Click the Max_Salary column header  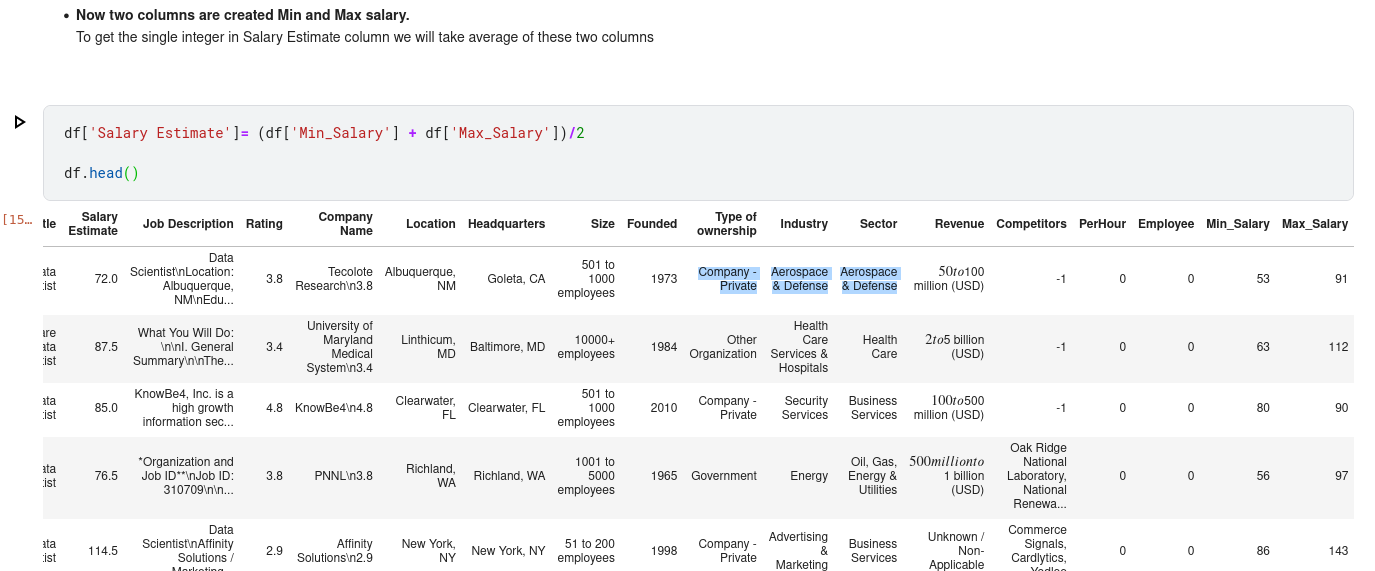tap(1314, 224)
